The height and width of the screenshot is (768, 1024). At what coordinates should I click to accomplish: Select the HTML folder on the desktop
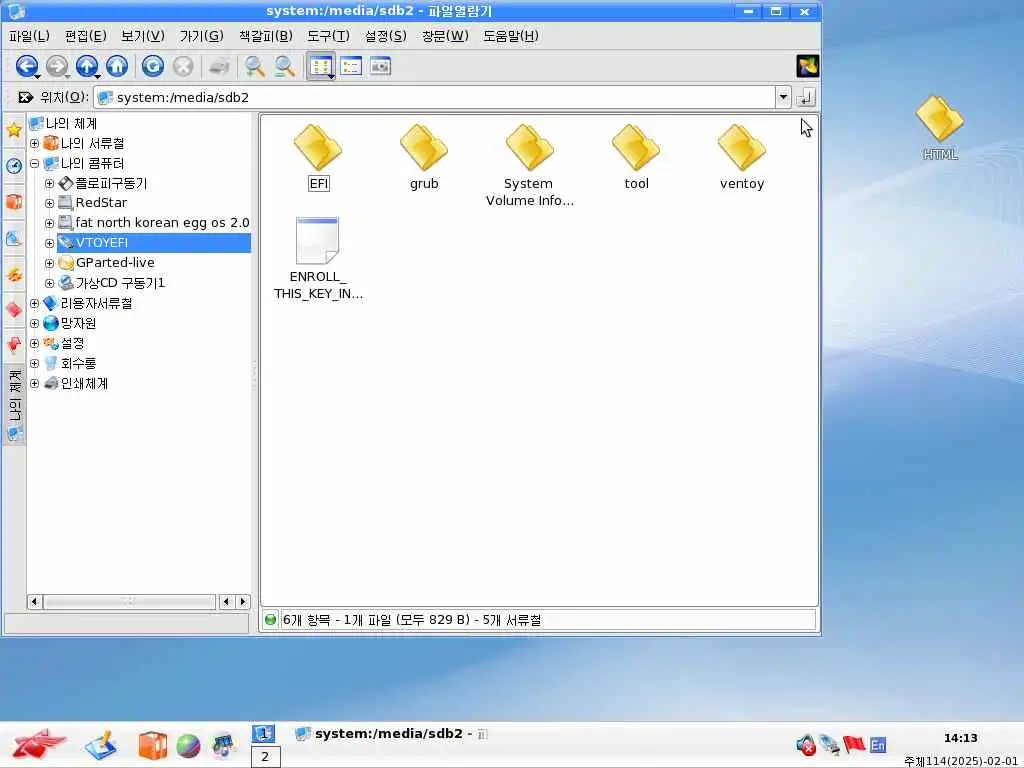pos(940,128)
